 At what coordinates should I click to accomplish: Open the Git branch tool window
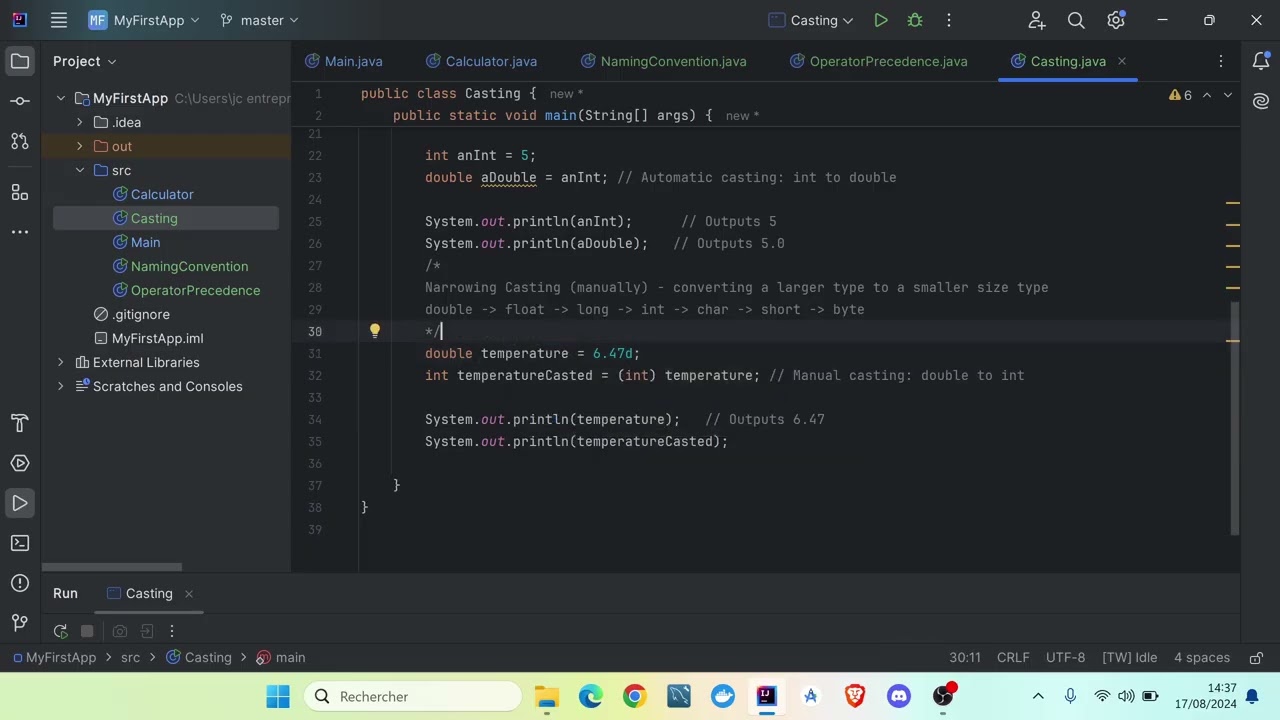[20, 623]
